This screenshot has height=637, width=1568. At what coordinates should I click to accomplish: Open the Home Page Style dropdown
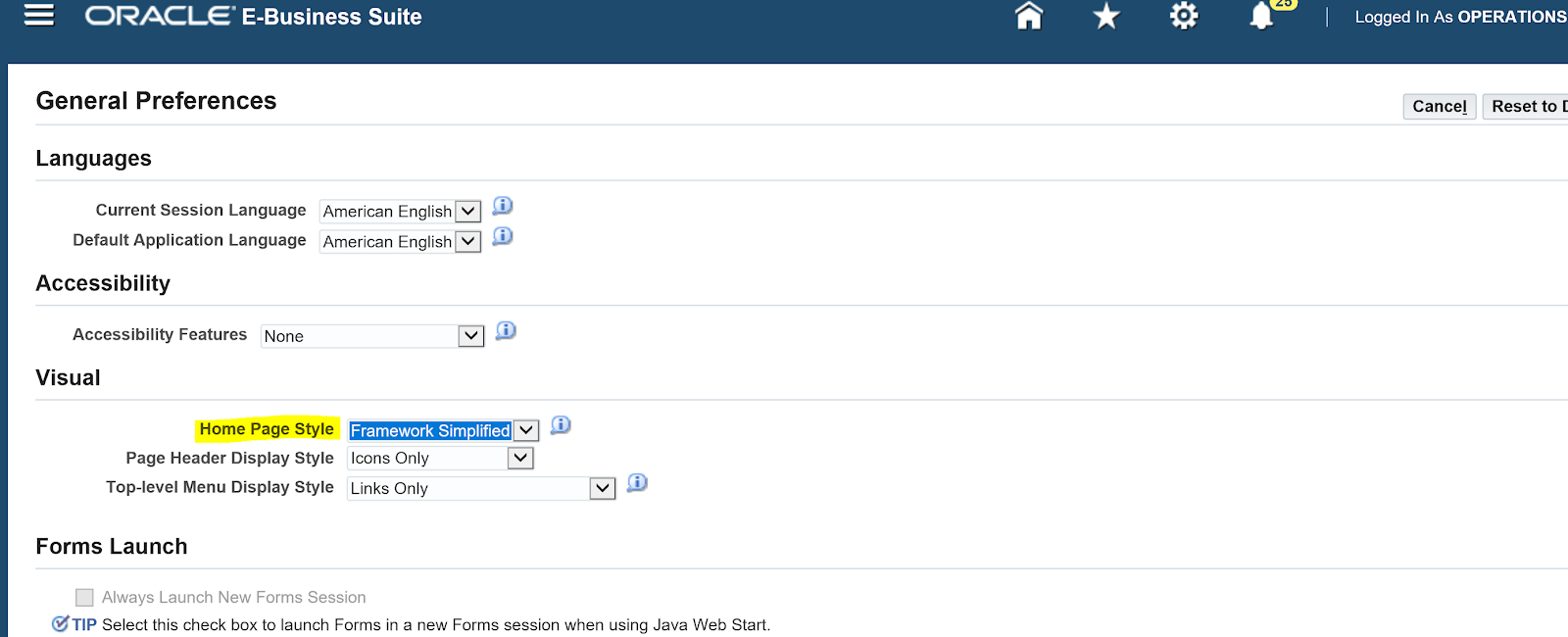(523, 430)
